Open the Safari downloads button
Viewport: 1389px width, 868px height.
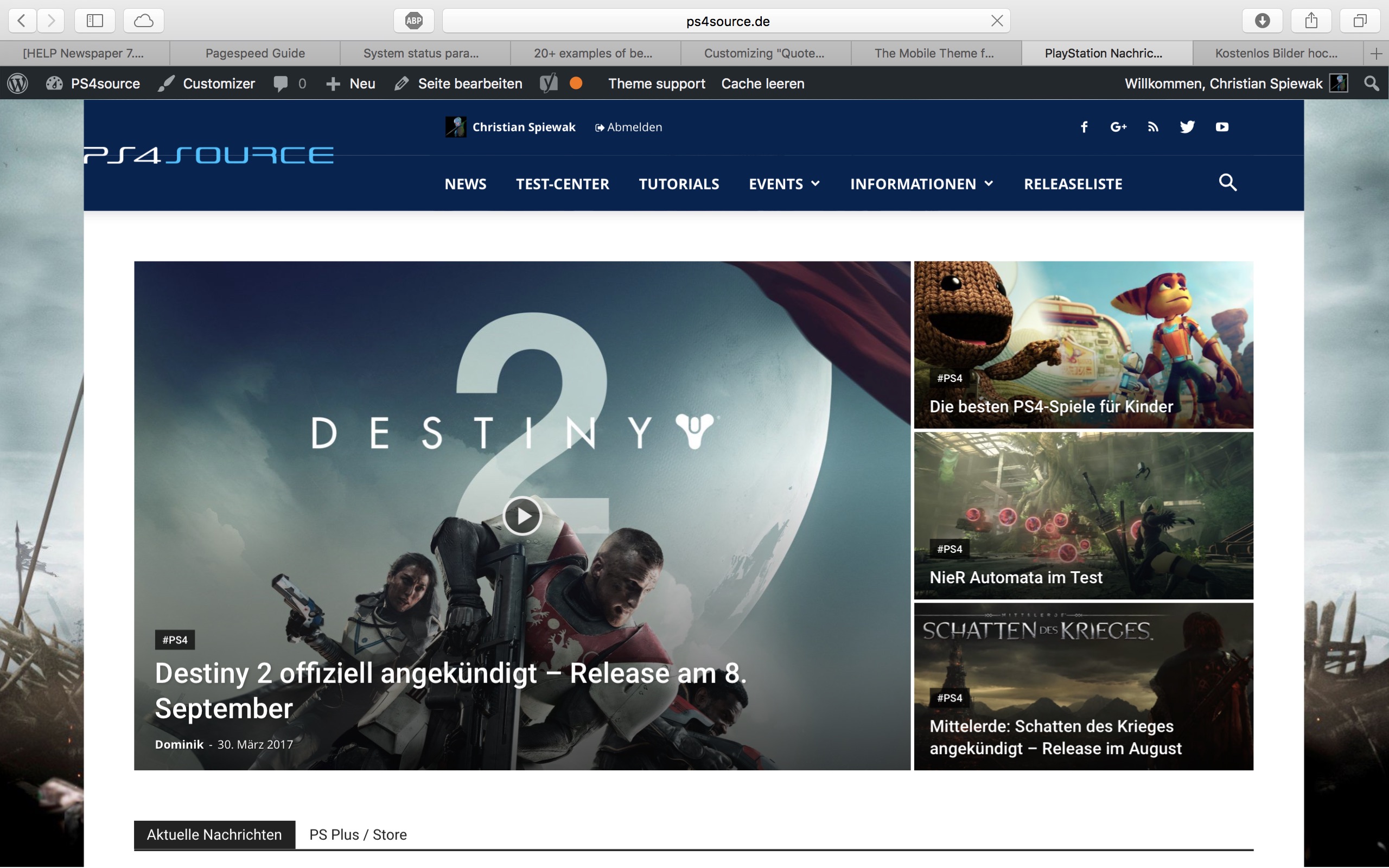point(1262,21)
